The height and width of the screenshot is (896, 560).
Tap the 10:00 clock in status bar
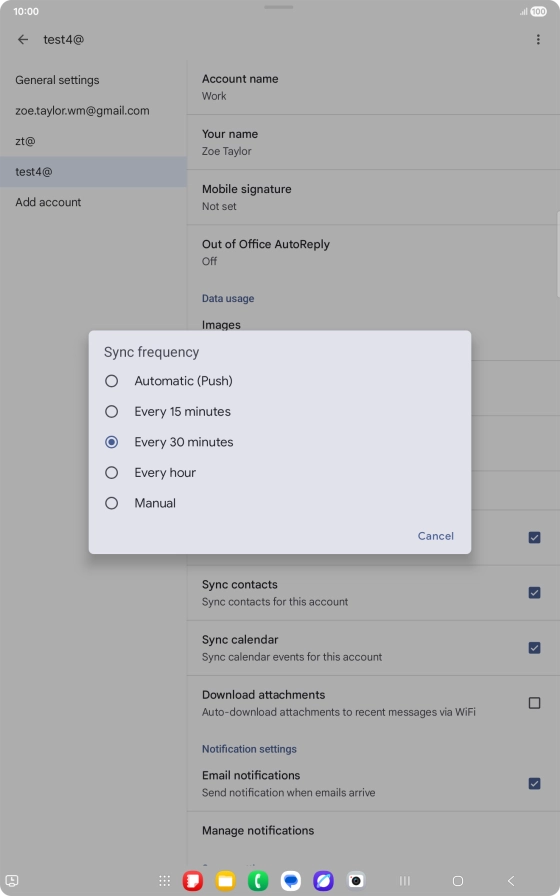[26, 11]
